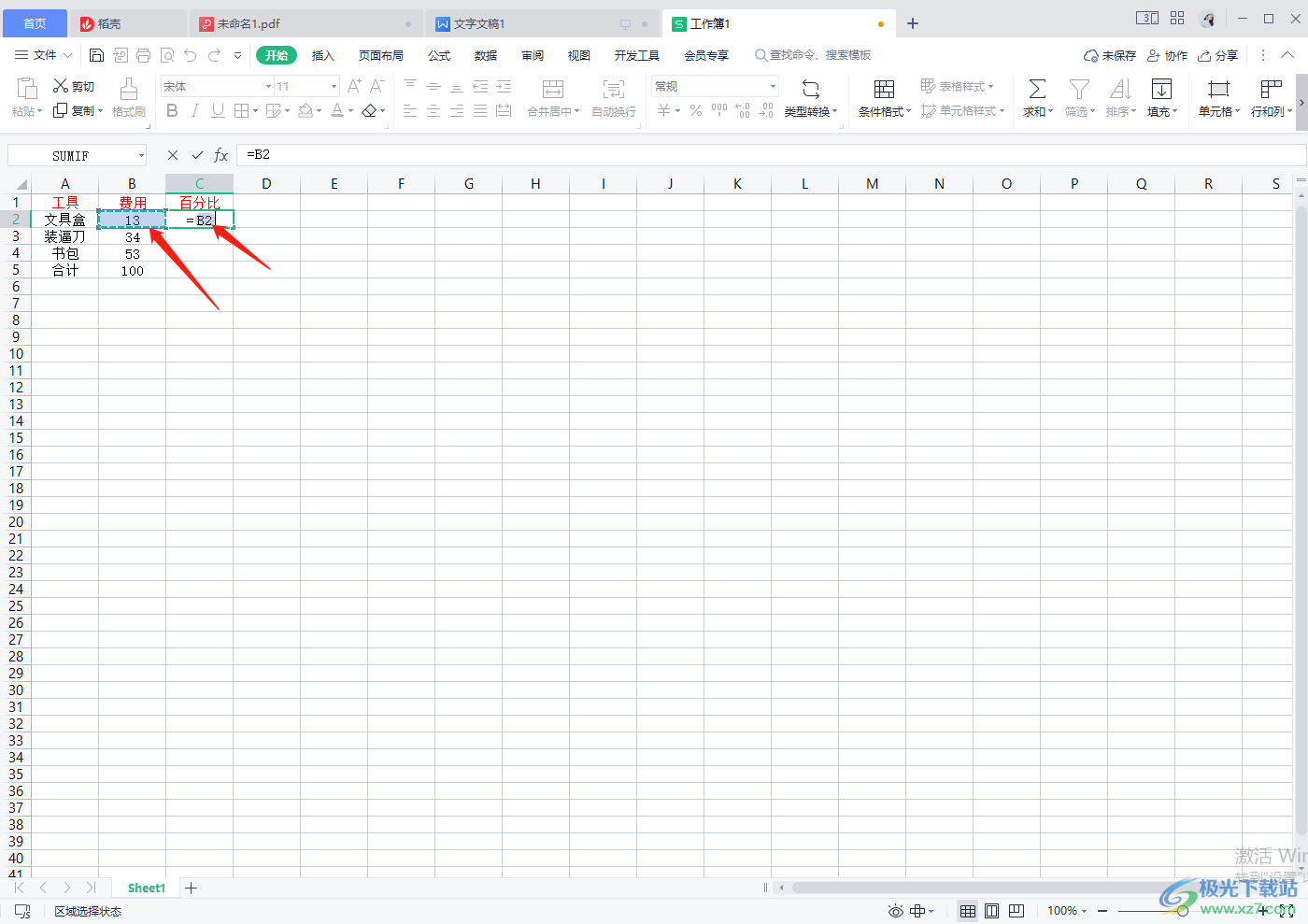Screen dimensions: 1308x924
Task: Click the full screen icon in status bar
Action: pos(1287,911)
